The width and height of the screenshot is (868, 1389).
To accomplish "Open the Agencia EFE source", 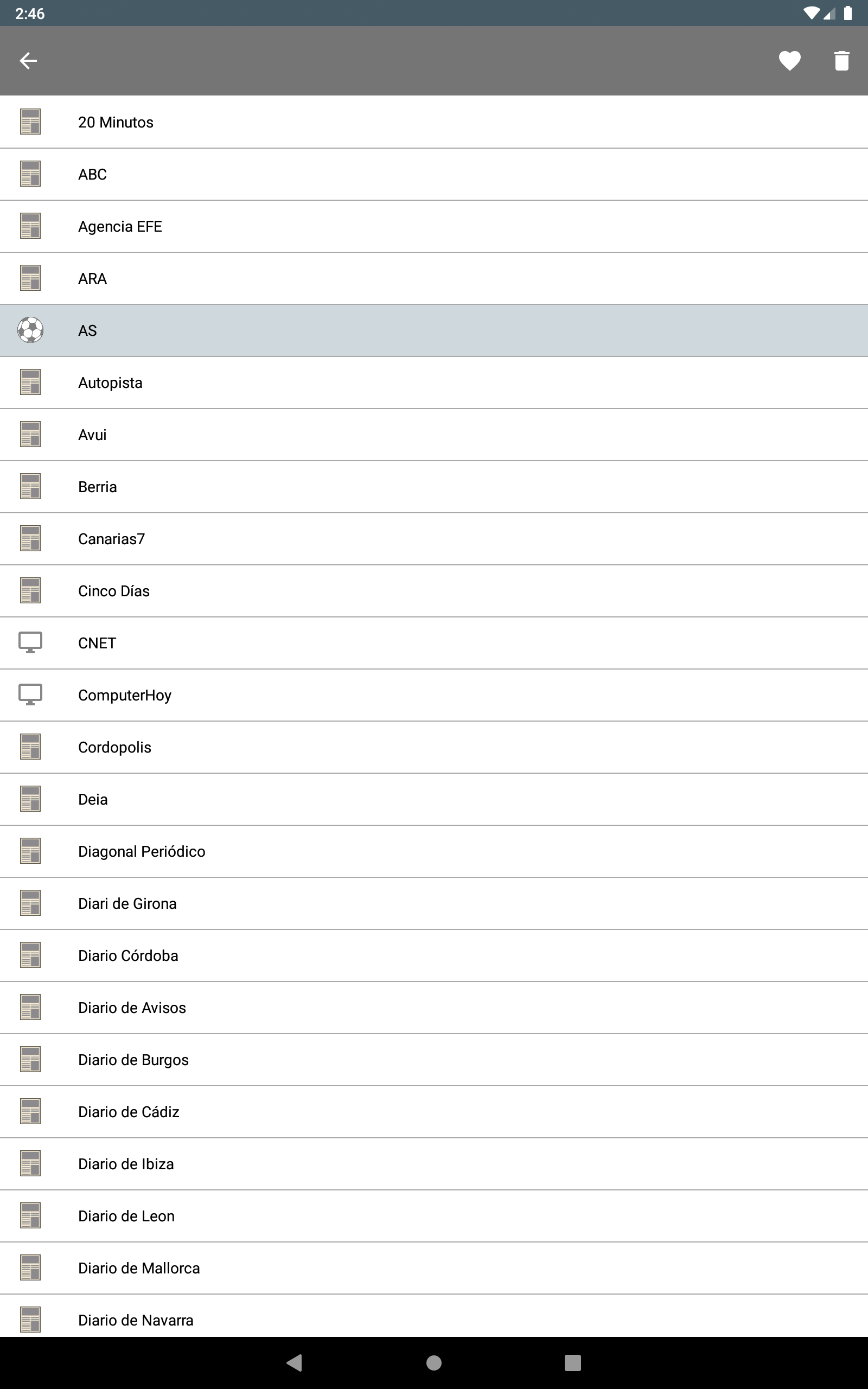I will 434,227.
